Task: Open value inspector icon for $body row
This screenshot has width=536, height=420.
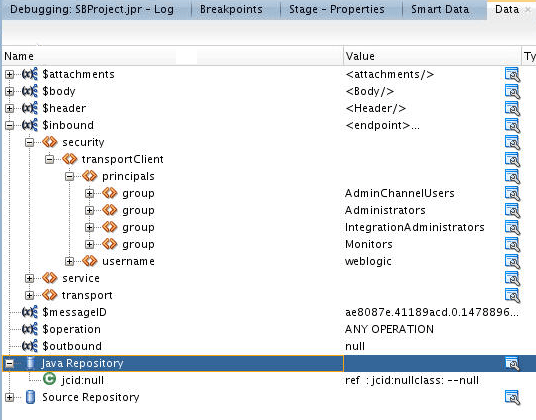Action: tap(512, 92)
